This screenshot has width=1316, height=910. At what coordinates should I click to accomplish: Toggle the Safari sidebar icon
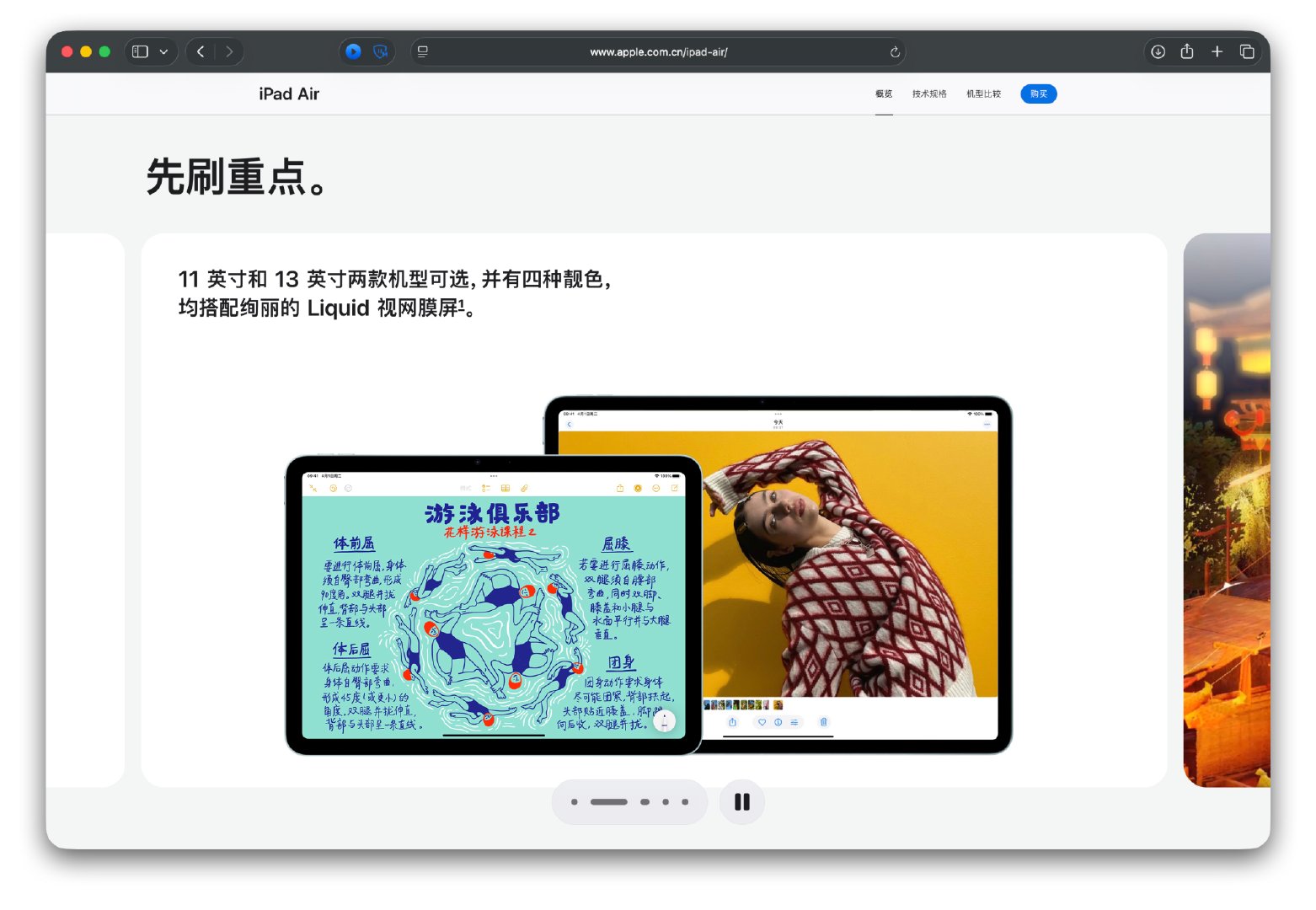coord(141,51)
